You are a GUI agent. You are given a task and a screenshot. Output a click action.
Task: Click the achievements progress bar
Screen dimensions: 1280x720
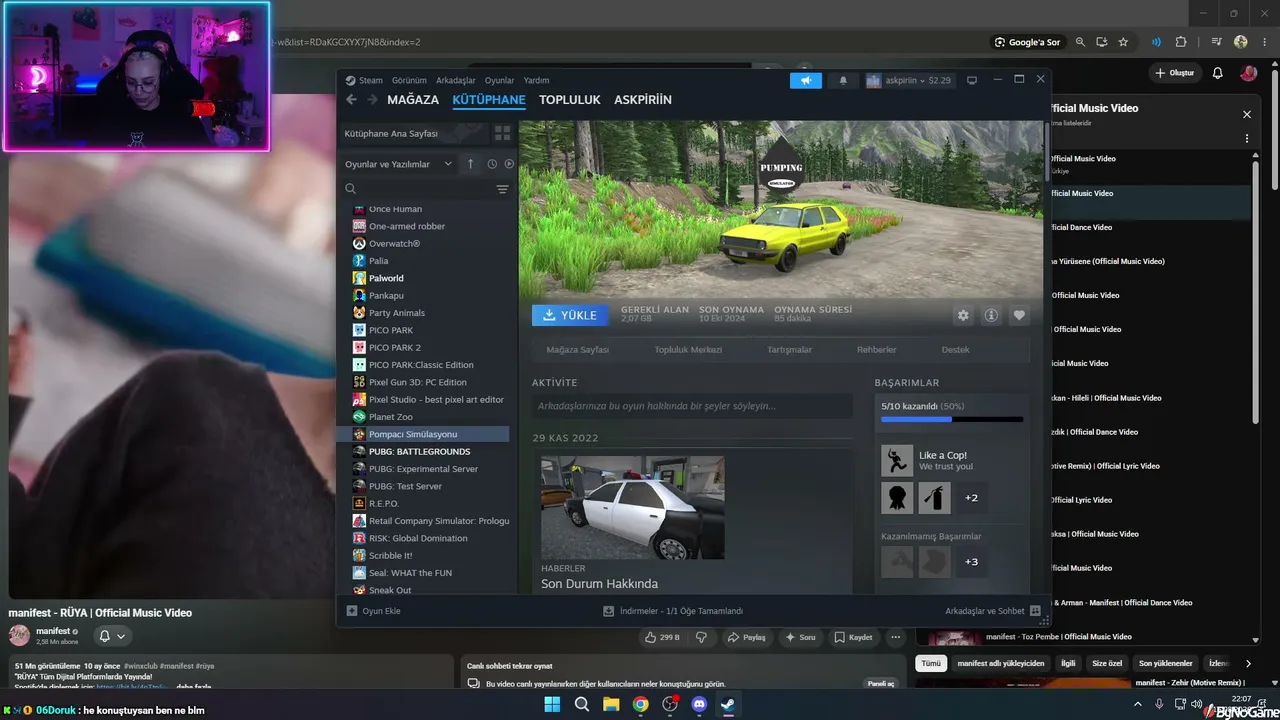pos(952,420)
